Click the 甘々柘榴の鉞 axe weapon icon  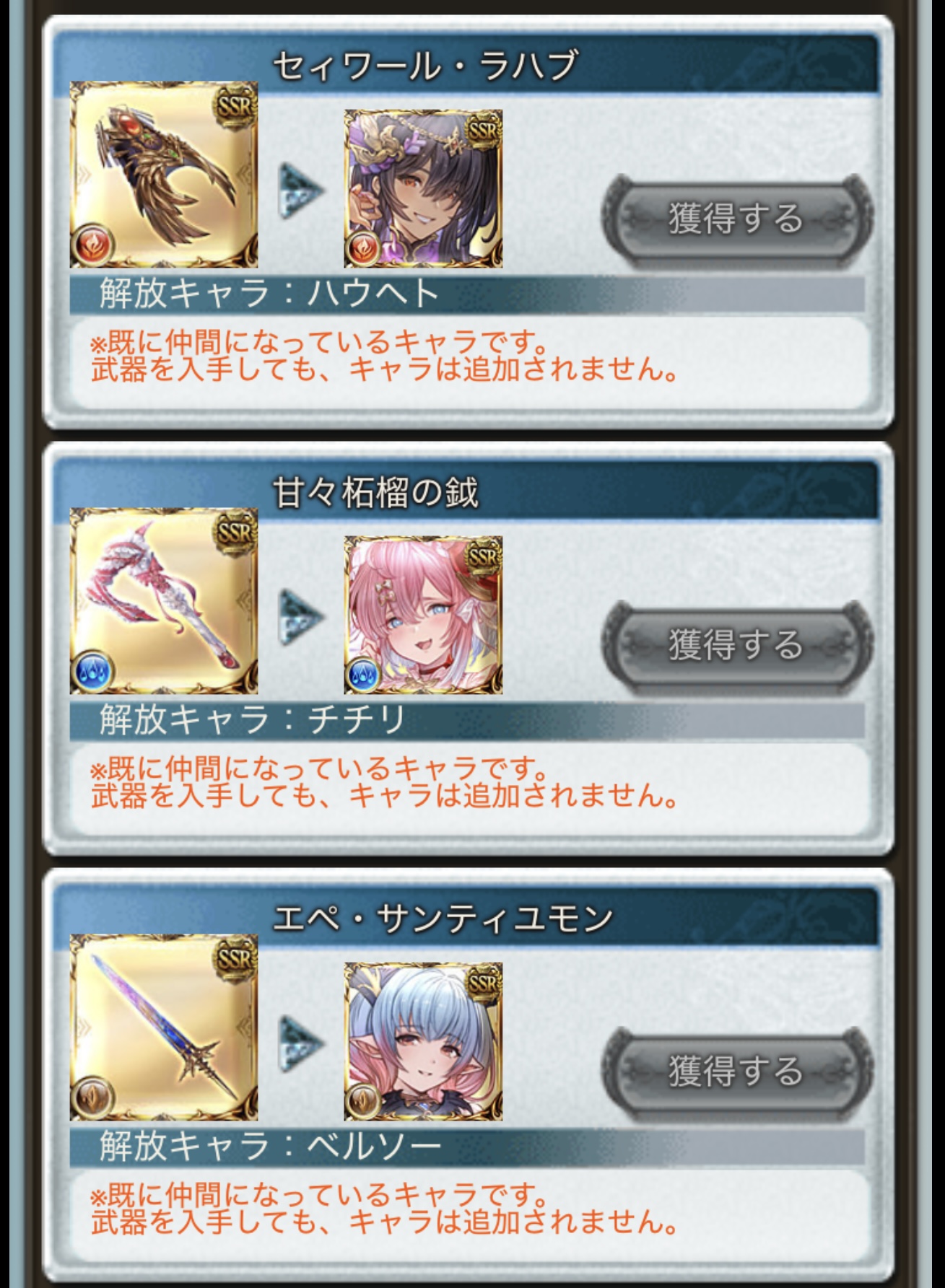(164, 601)
